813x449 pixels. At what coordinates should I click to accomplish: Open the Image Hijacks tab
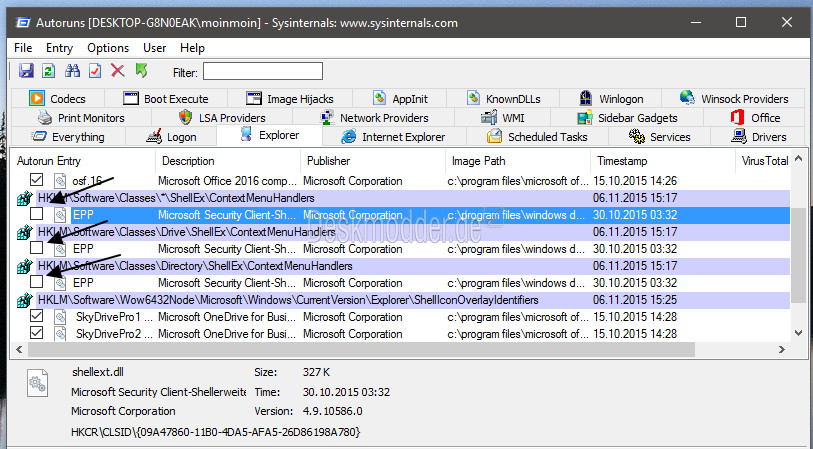click(290, 99)
